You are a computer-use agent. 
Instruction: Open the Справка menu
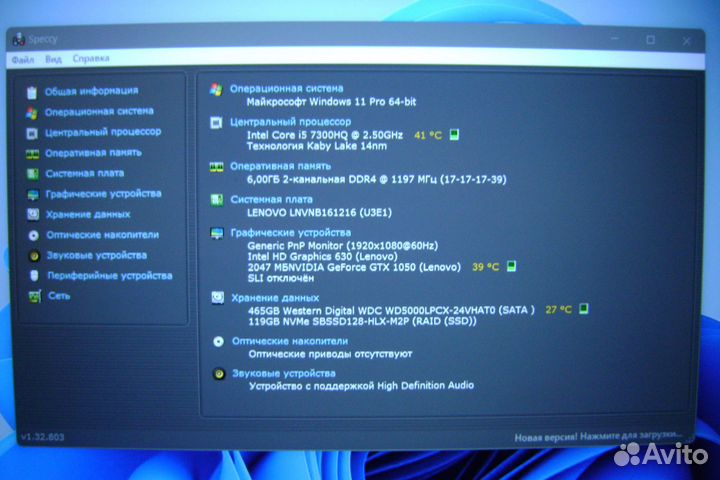pyautogui.click(x=91, y=58)
